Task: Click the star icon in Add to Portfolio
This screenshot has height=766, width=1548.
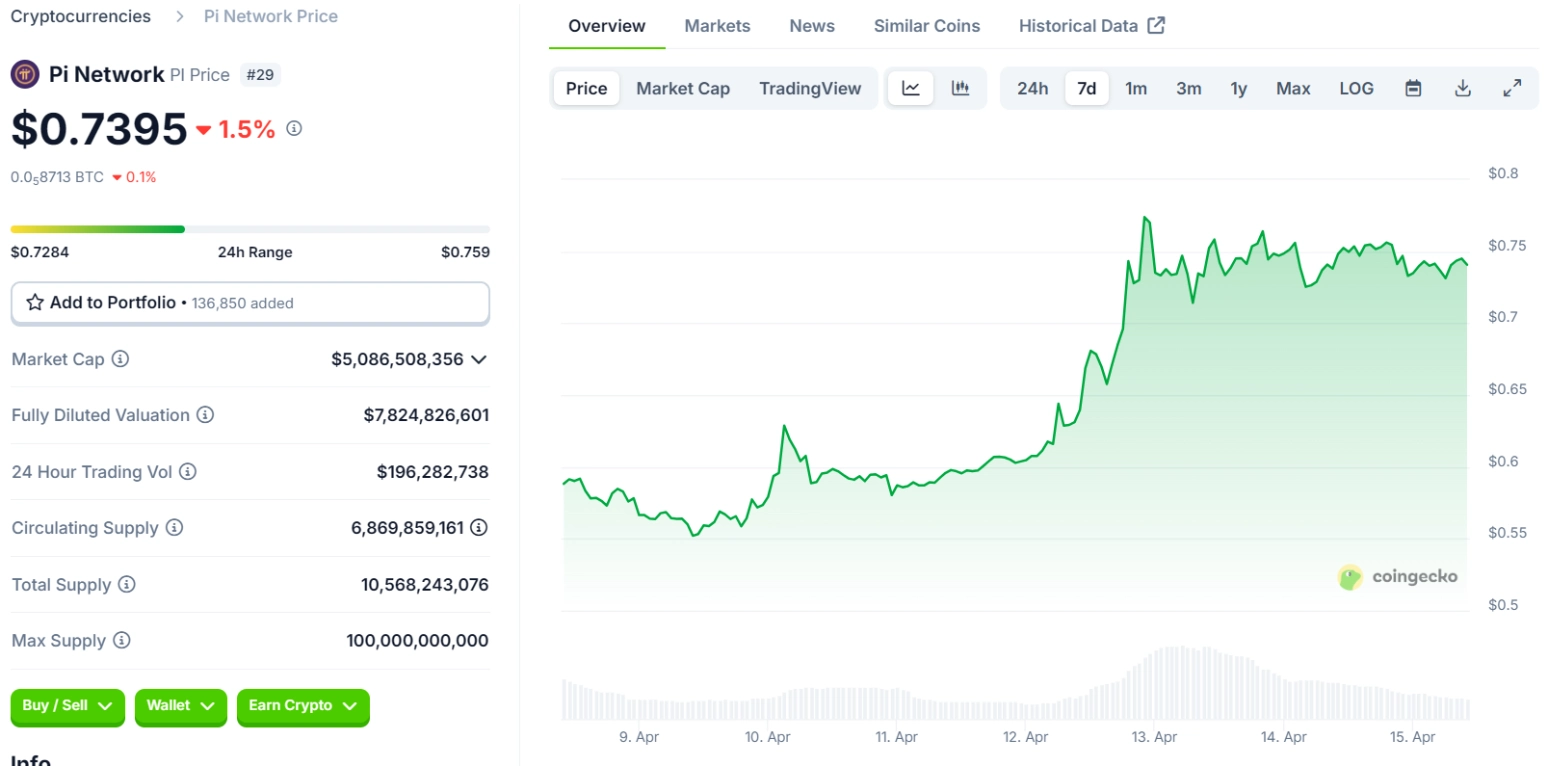Action: coord(35,302)
